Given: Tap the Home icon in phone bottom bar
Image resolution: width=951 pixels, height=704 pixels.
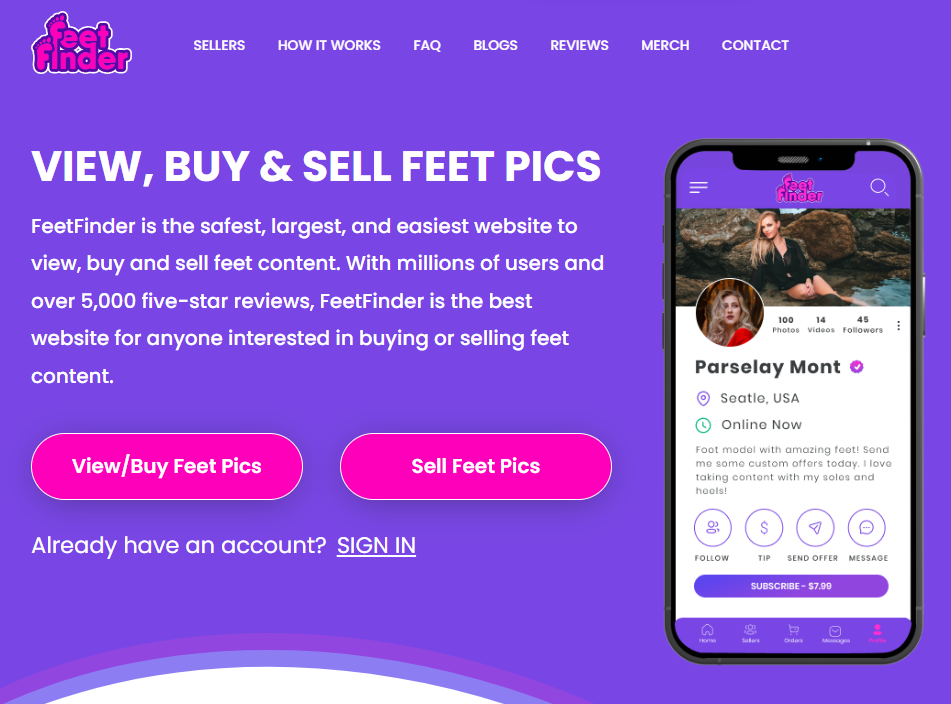Looking at the screenshot, I should 707,633.
